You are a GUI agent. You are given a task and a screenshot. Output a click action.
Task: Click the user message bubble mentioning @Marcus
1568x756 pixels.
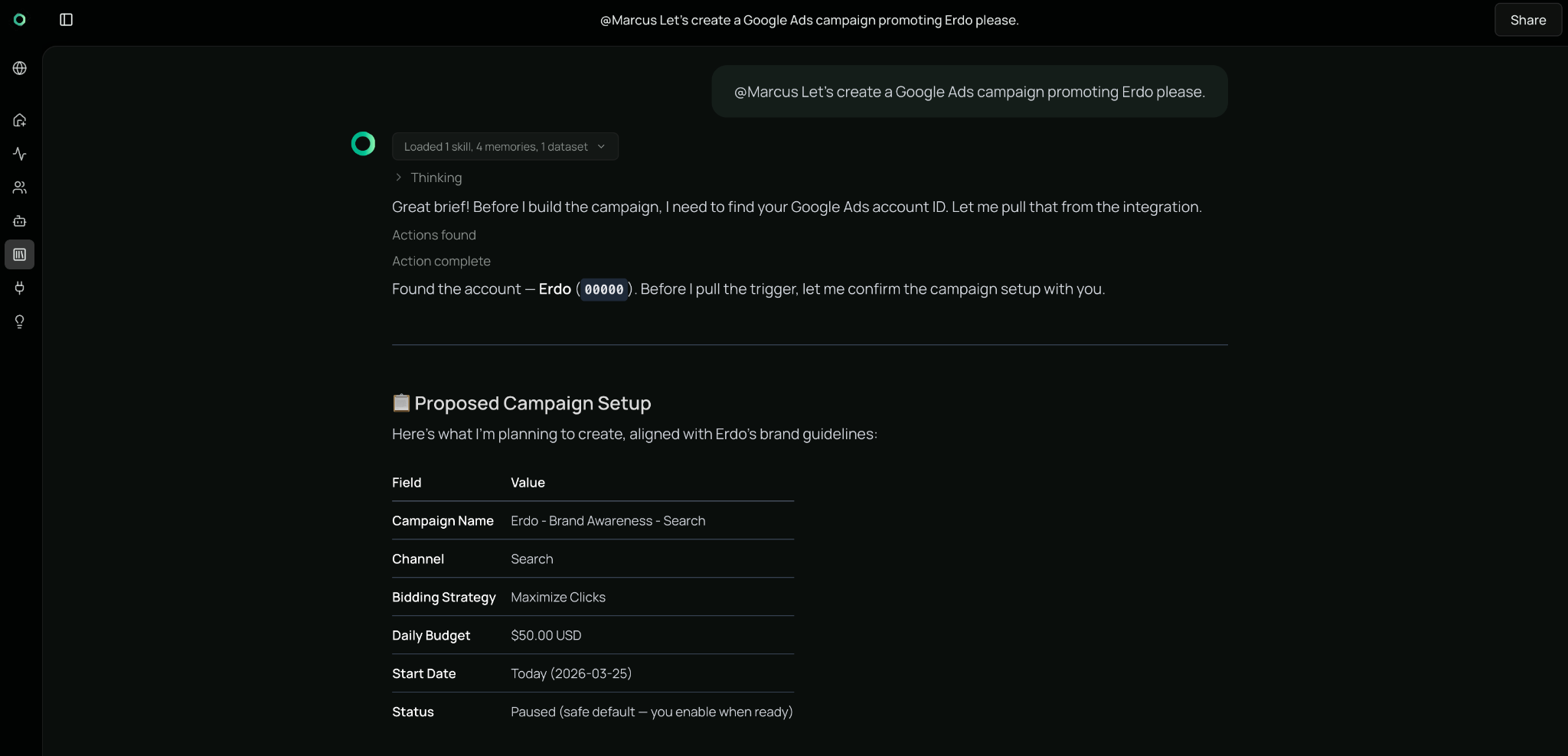(969, 92)
